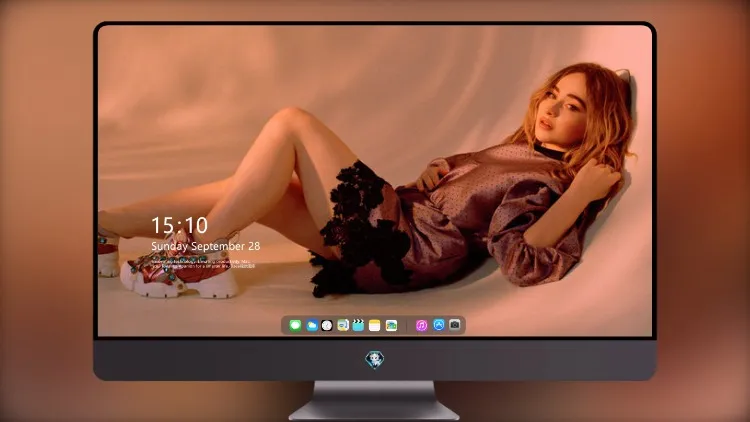Open the photo gallery app icon in the dock
Screen dimensions: 750x422
coord(391,325)
